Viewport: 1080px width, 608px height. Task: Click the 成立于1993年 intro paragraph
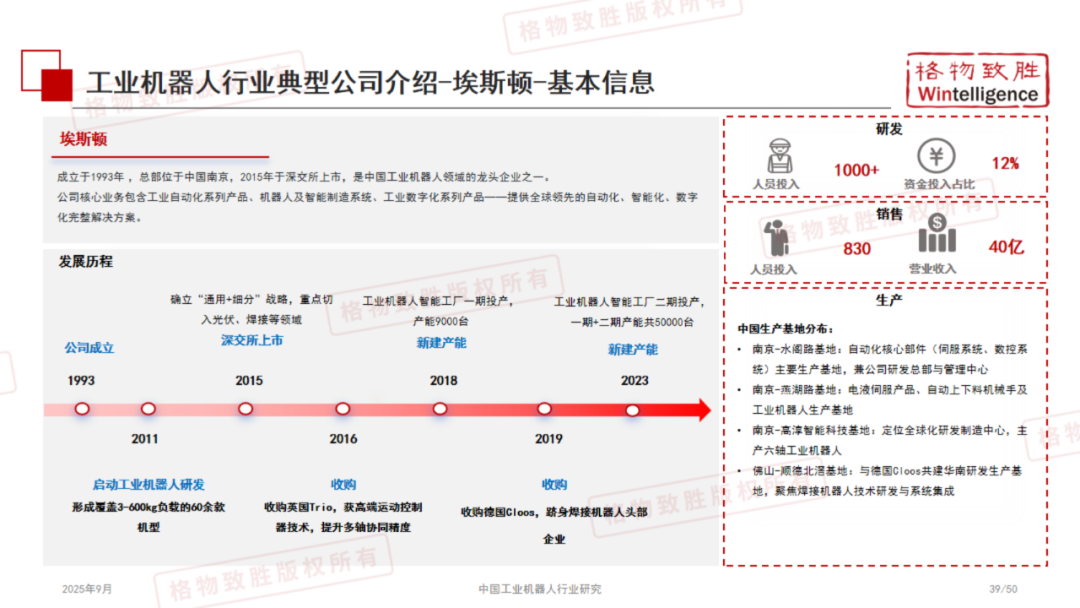tap(377, 197)
